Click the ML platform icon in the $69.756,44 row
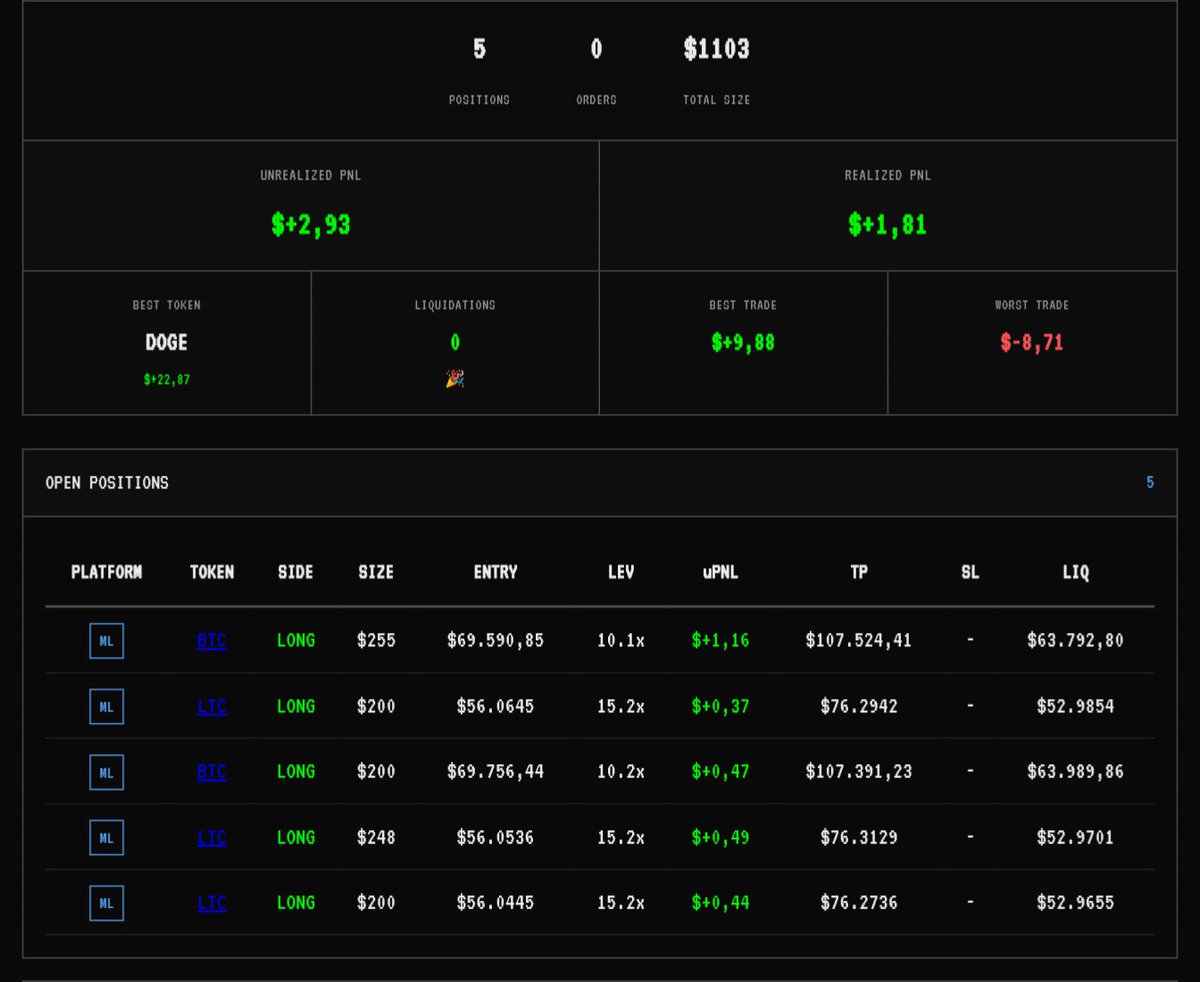1200x982 pixels. tap(106, 772)
